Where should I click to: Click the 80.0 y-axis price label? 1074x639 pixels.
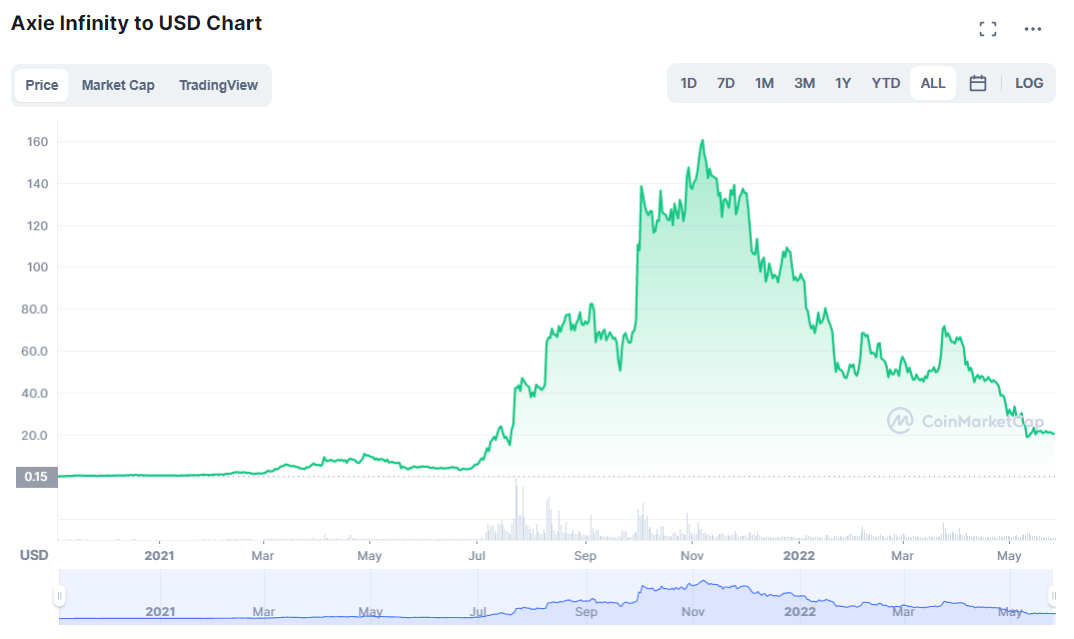[x=34, y=309]
